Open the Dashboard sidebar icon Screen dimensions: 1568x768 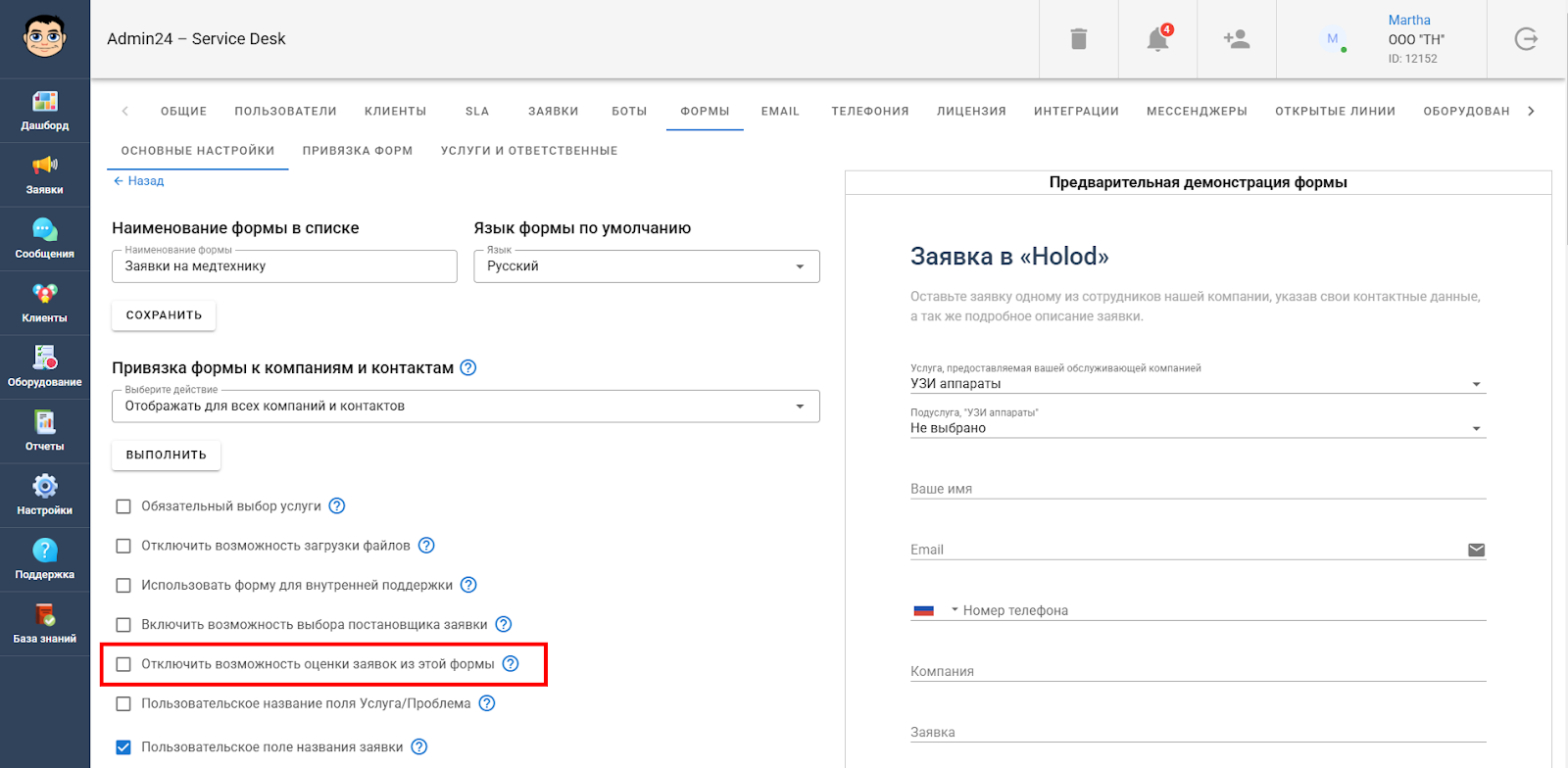coord(44,110)
